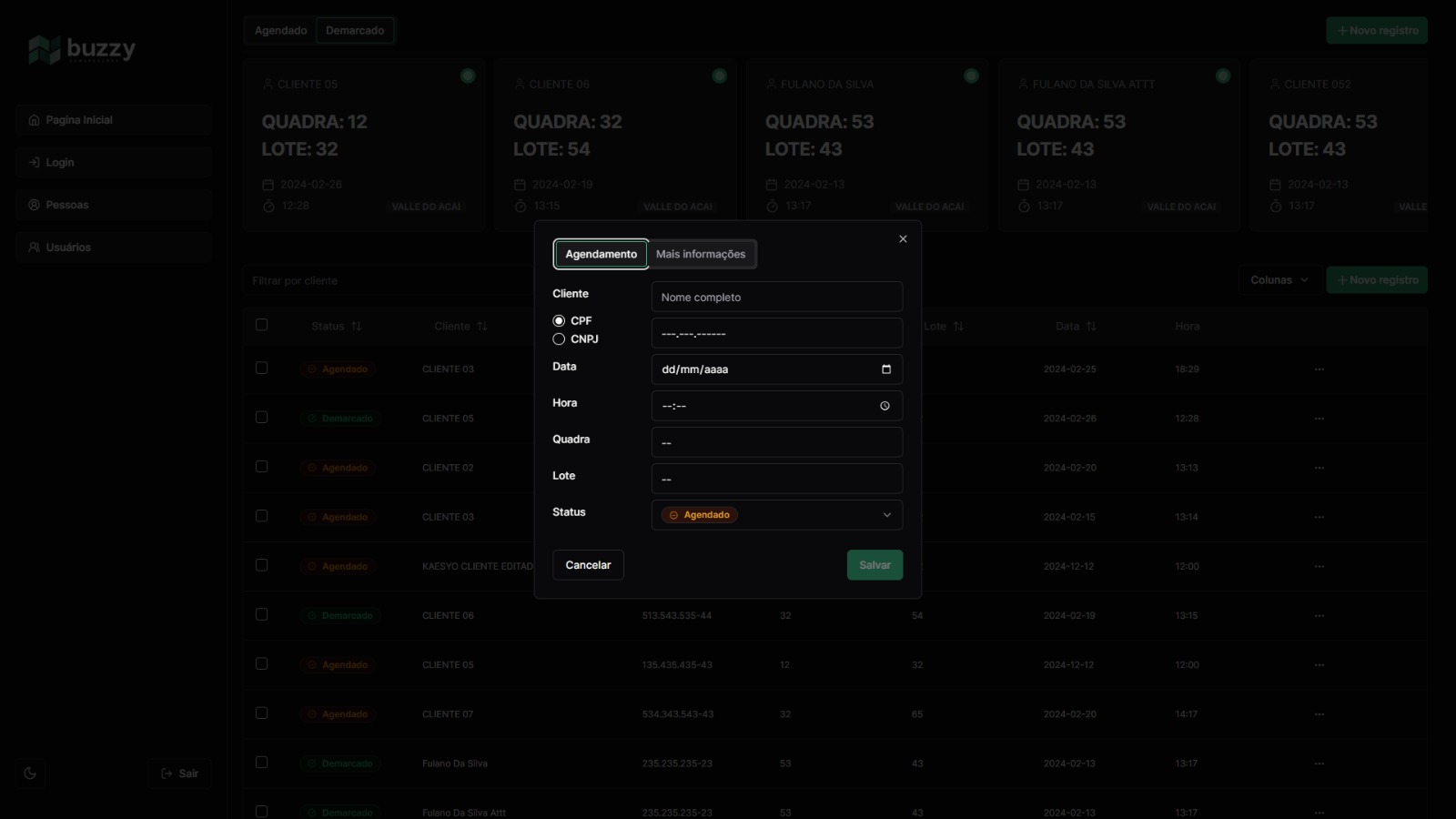
Task: Select the CNPJ radio button
Action: click(x=559, y=339)
